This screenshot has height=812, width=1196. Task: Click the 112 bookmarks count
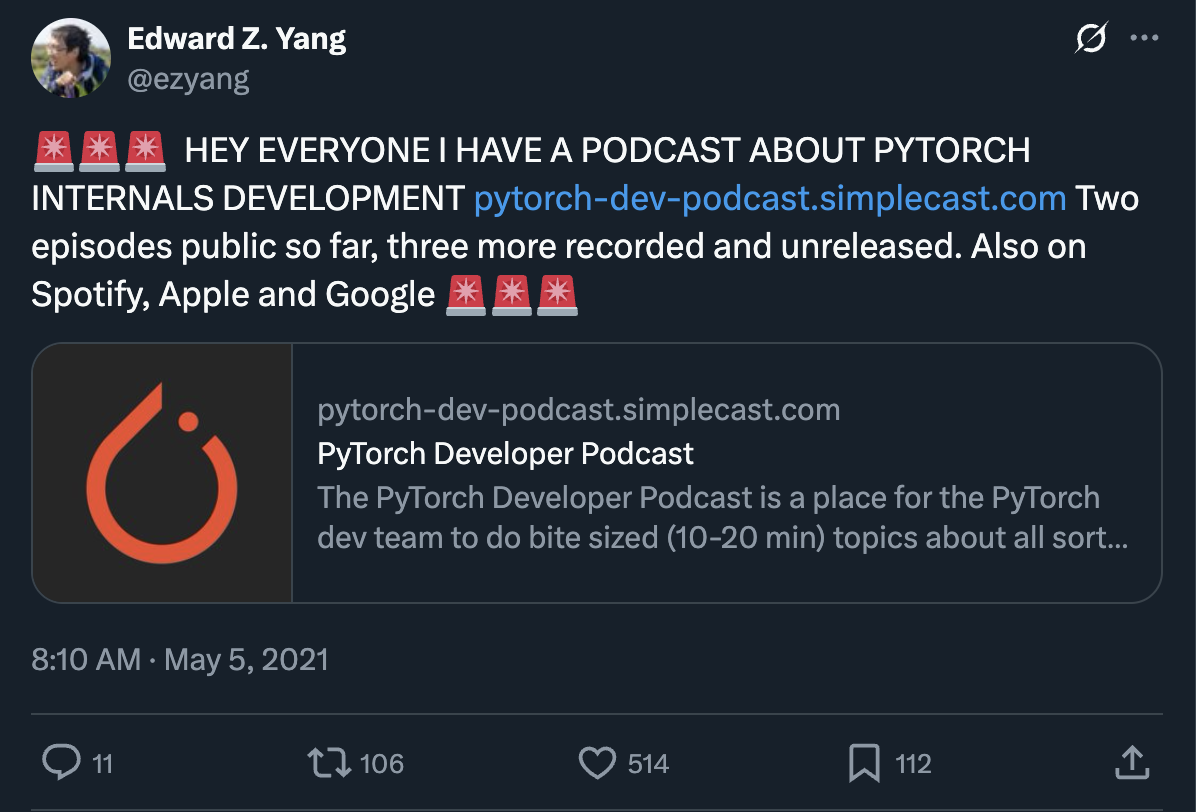[913, 764]
